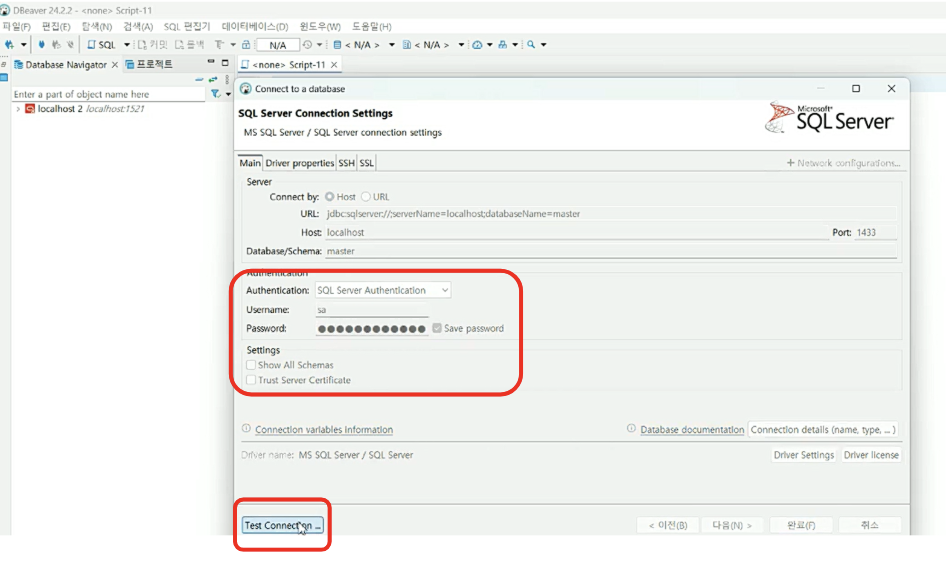
Task: Click the Test Connection button
Action: pyautogui.click(x=283, y=525)
